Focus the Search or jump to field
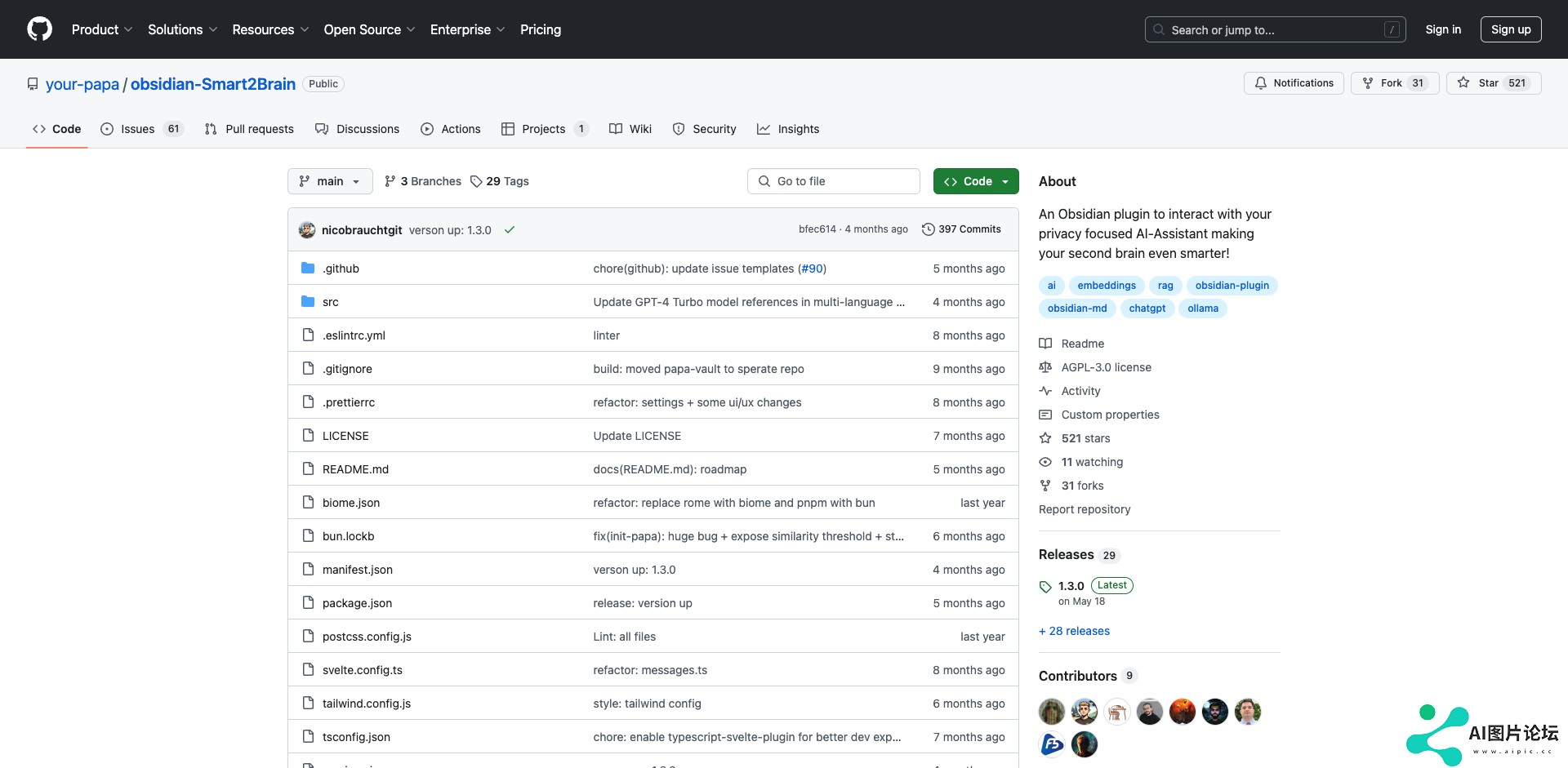The image size is (1568, 768). (x=1276, y=29)
